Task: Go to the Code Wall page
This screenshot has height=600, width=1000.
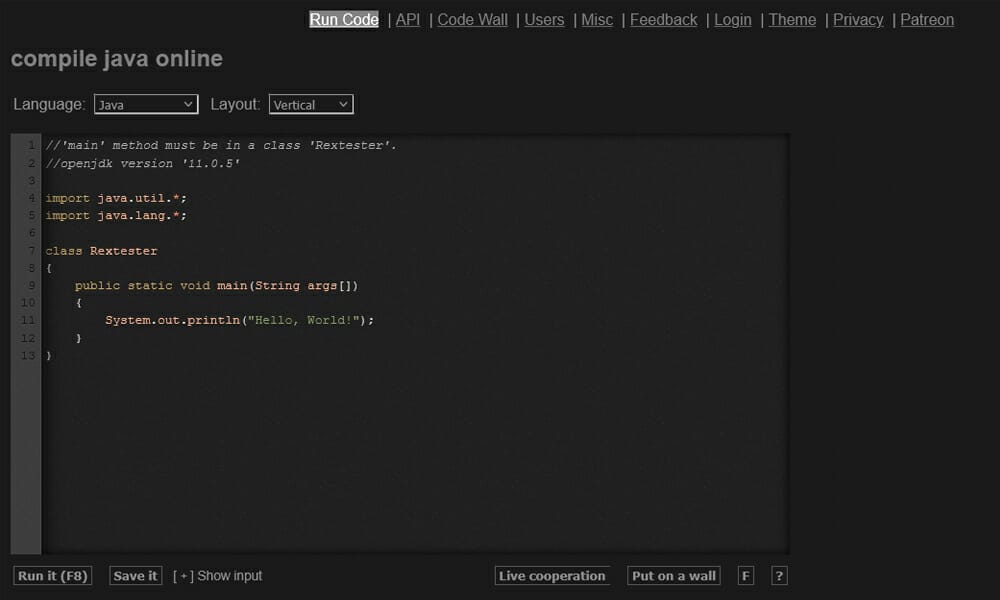Action: [x=473, y=20]
